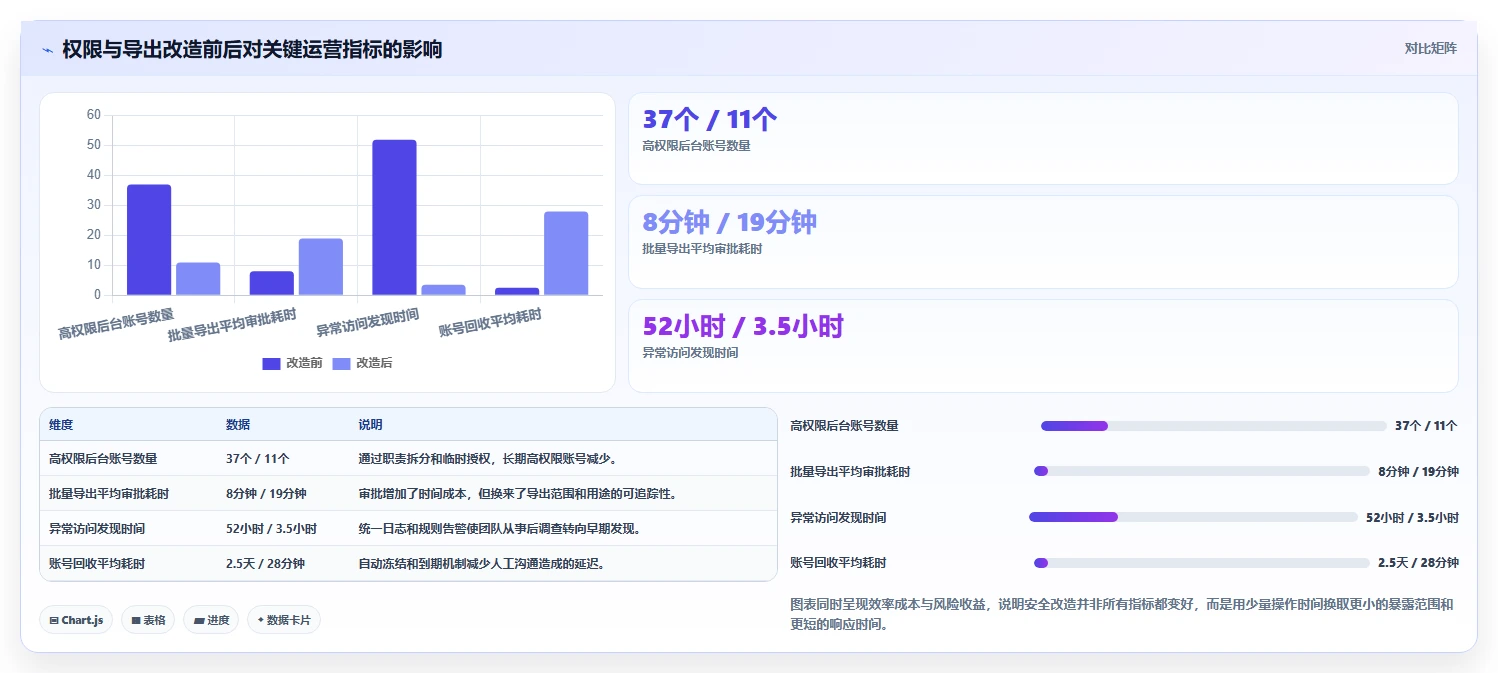1498x673 pixels.
Task: Click description 自动冻结和到期机制
Action: coord(482,564)
